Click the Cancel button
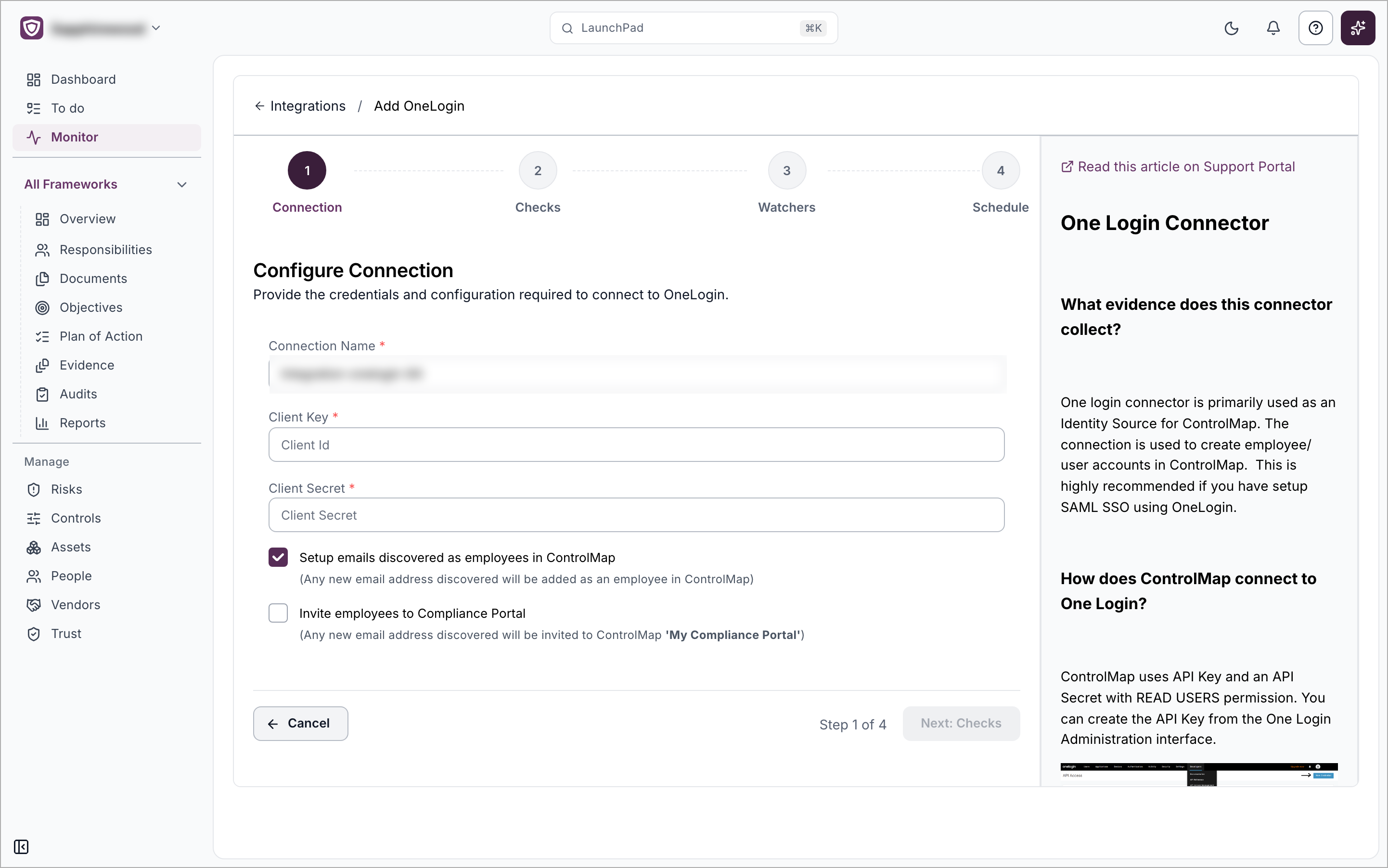Screen dimensions: 1388x868 (300, 723)
